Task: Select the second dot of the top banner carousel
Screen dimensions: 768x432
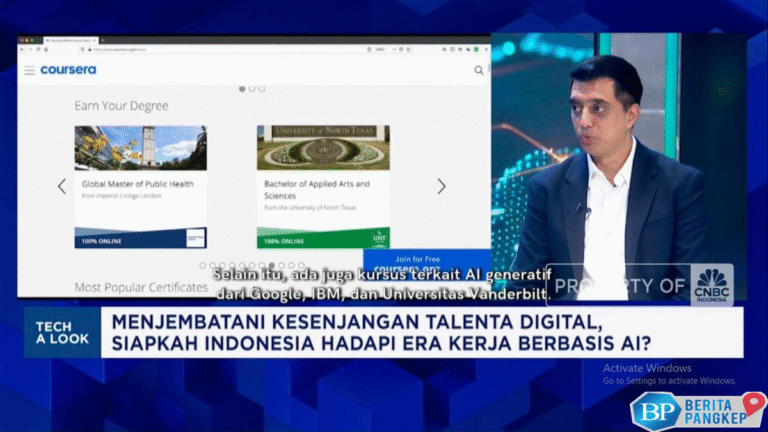Action: (252, 89)
